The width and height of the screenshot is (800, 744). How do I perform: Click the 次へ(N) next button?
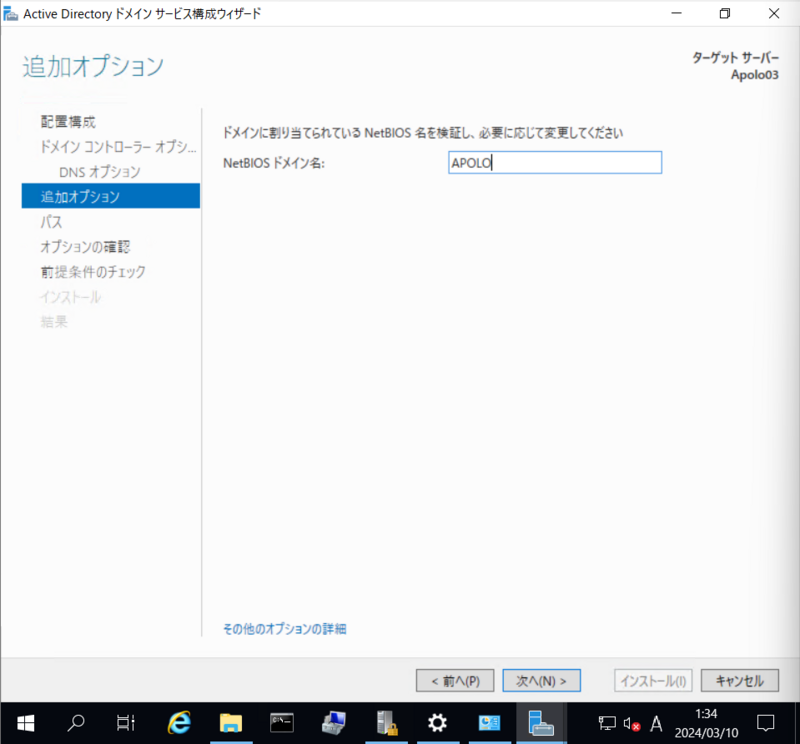coord(541,681)
